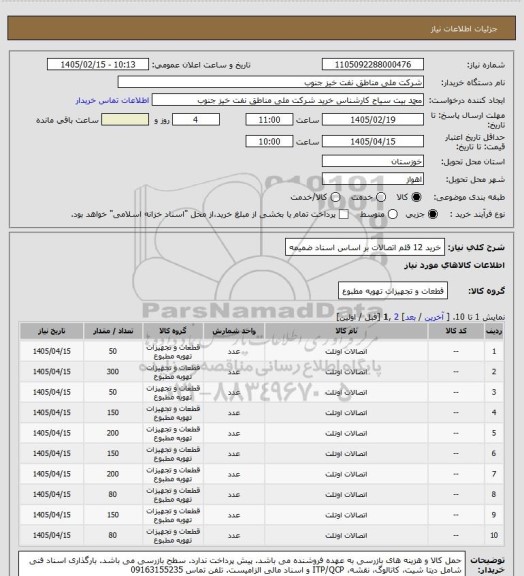
Task: Click goods group cell in row 10
Action: pyautogui.click(x=173, y=536)
